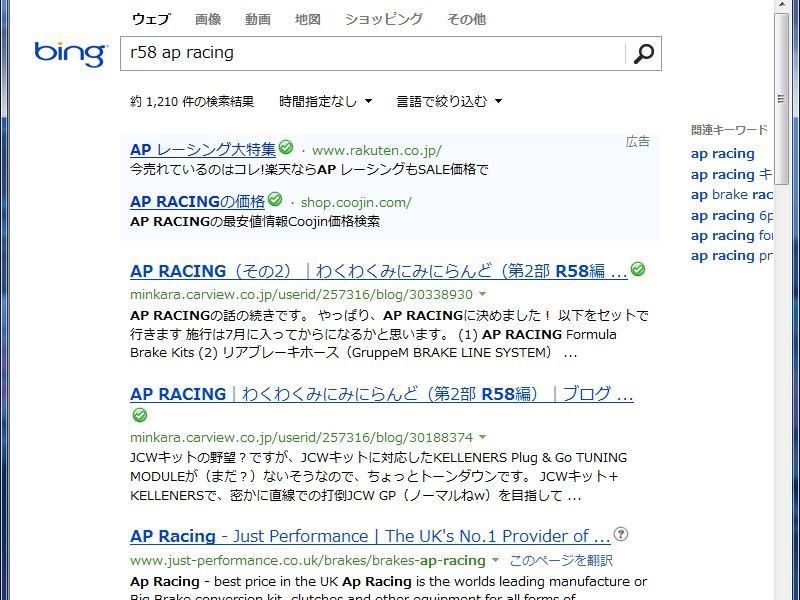Open the 時間指定なし time filter dropdown

(x=325, y=102)
